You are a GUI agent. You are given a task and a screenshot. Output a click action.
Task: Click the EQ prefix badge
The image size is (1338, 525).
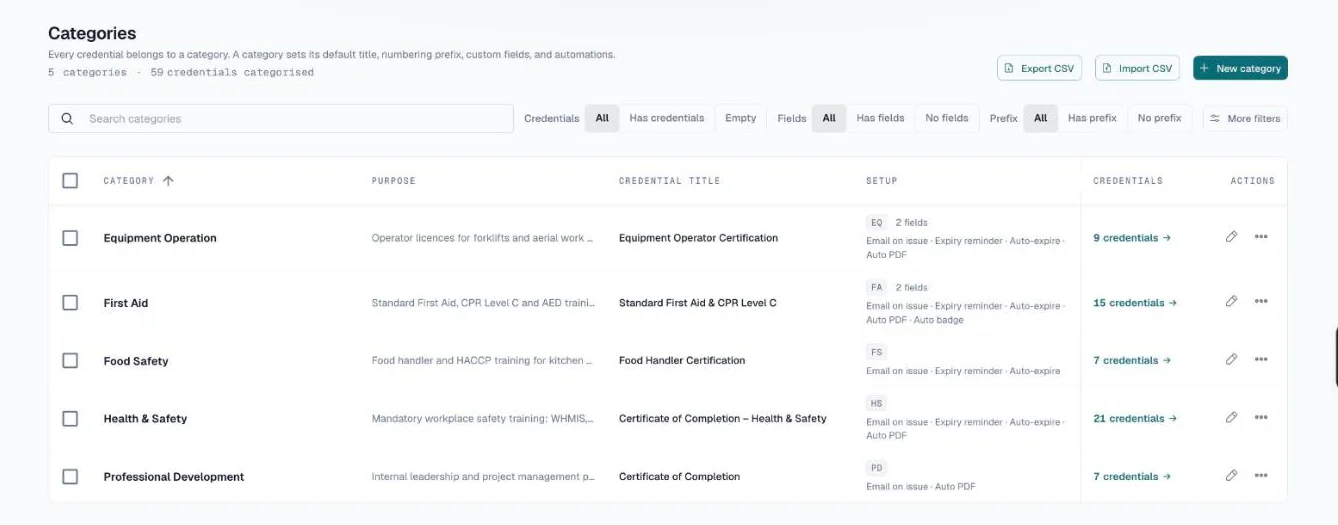876,223
